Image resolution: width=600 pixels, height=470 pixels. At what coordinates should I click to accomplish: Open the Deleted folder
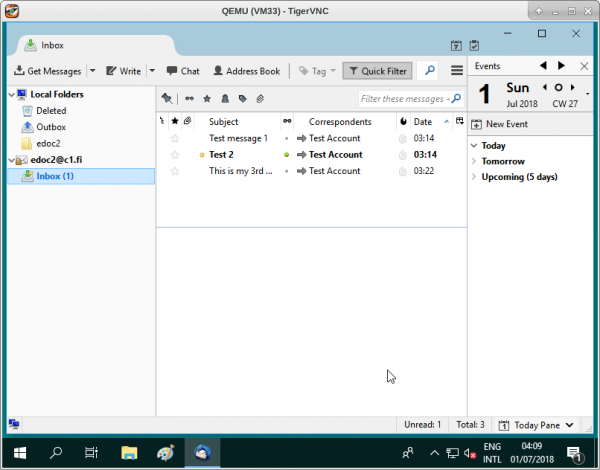(51, 111)
